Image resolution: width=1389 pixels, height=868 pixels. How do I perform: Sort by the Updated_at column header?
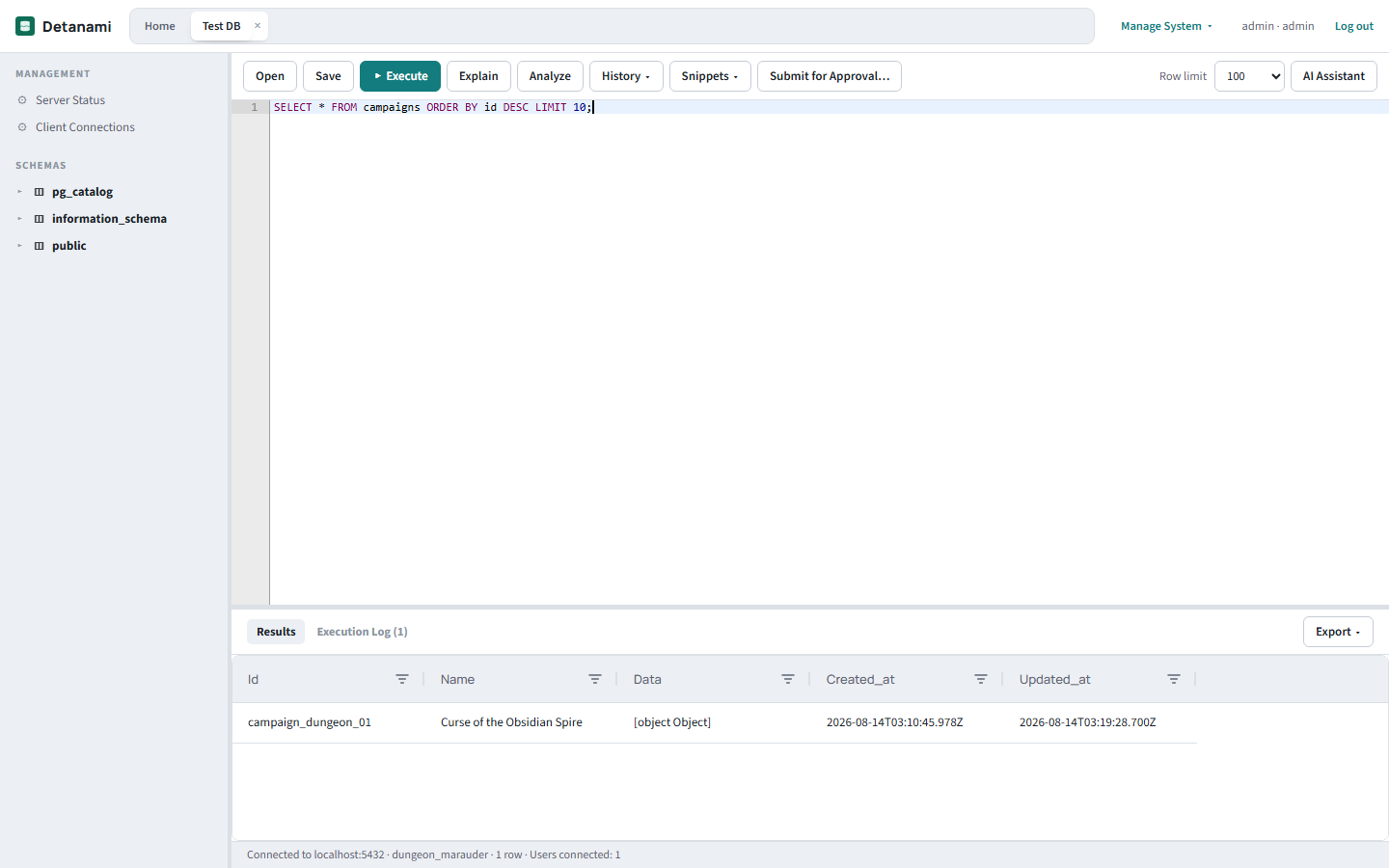pos(1054,680)
